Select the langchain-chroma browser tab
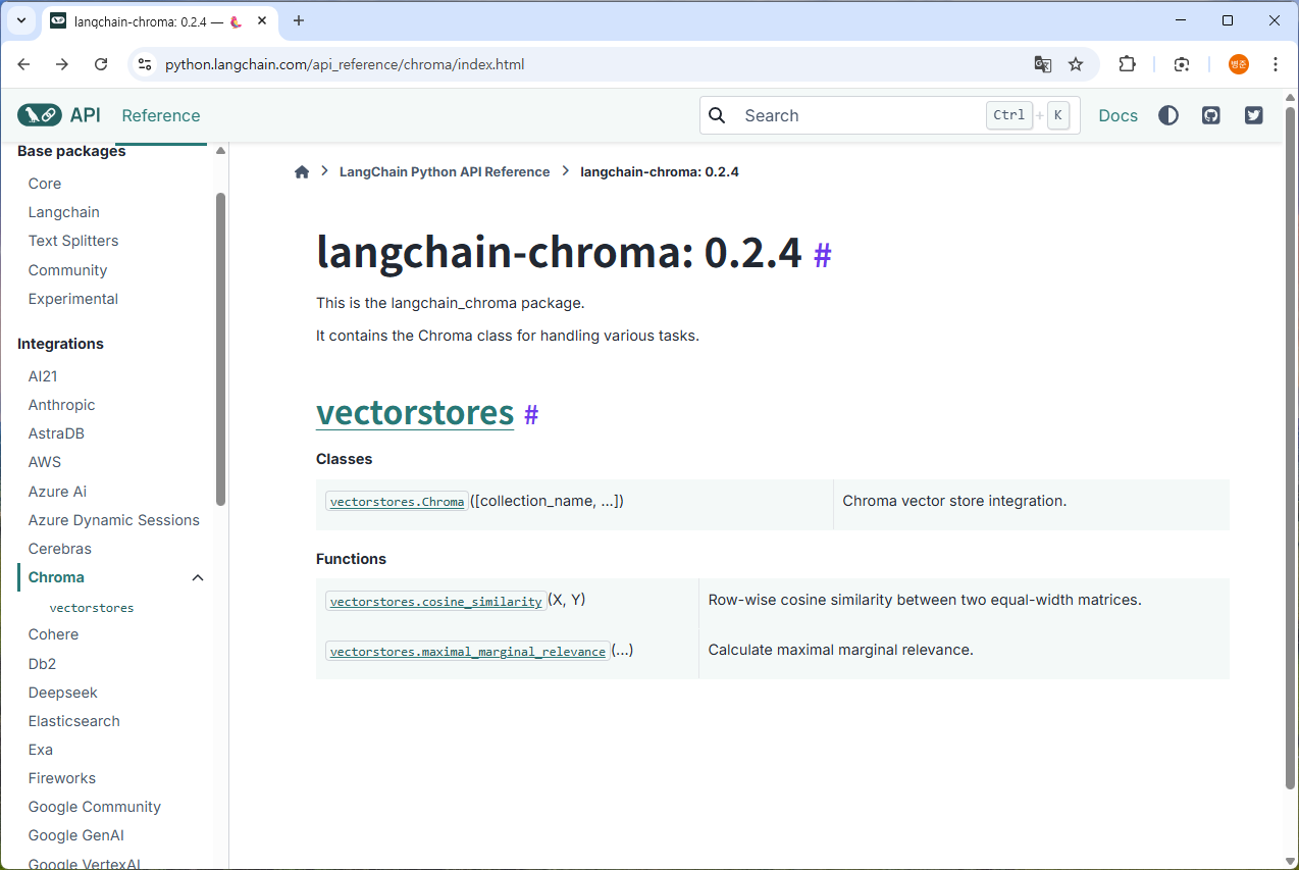 point(159,21)
